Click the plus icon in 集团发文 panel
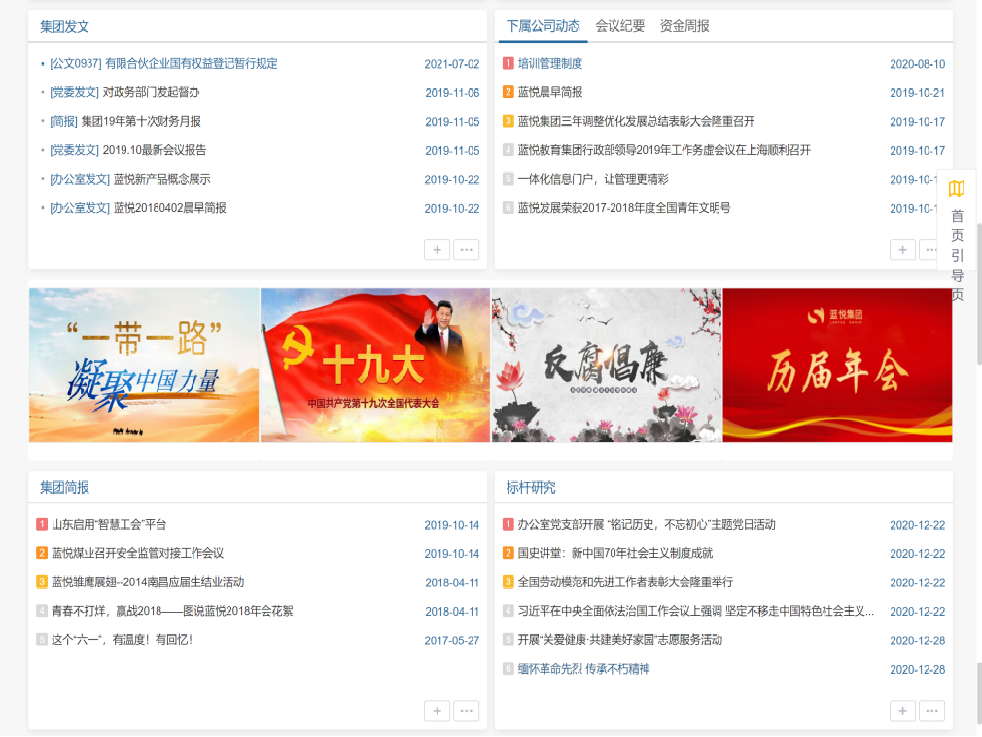This screenshot has width=982, height=737. [436, 250]
